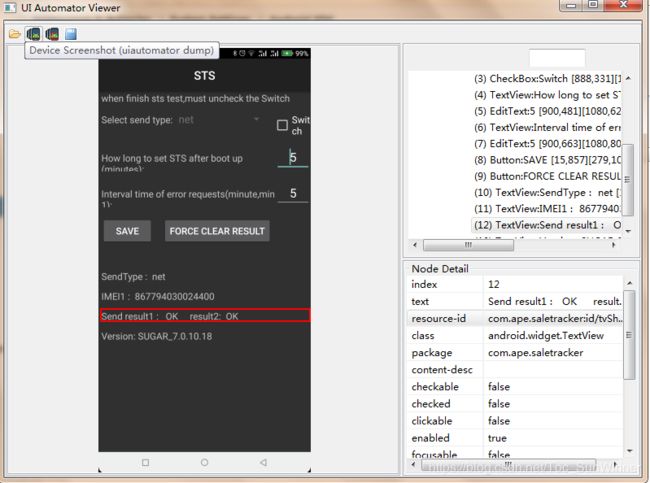Select tree node (8) Button:SAVE
The image size is (650, 483).
point(547,160)
